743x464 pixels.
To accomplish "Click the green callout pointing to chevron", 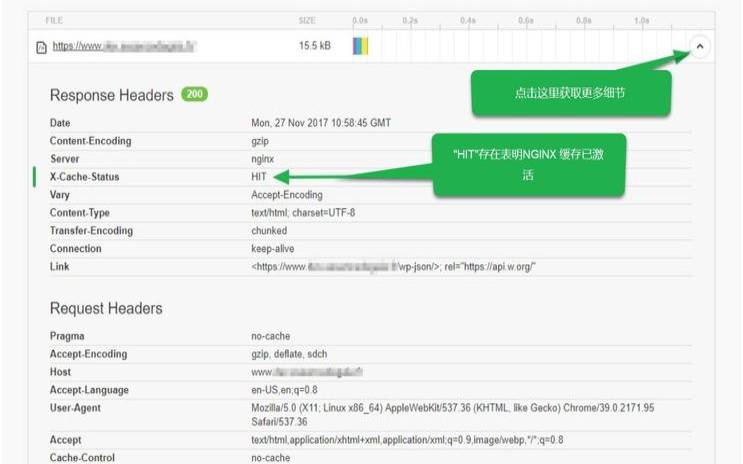I will (569, 92).
